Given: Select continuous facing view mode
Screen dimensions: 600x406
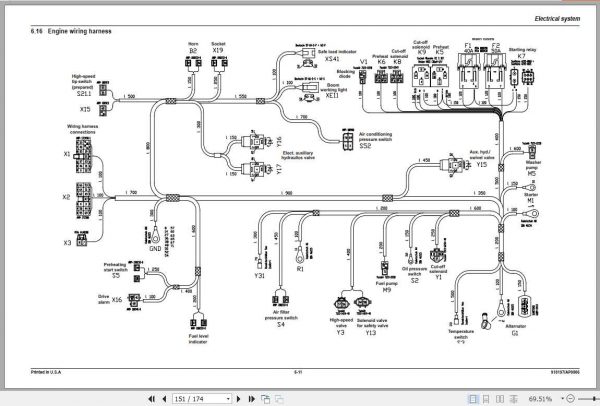Looking at the screenshot, I should (x=514, y=399).
